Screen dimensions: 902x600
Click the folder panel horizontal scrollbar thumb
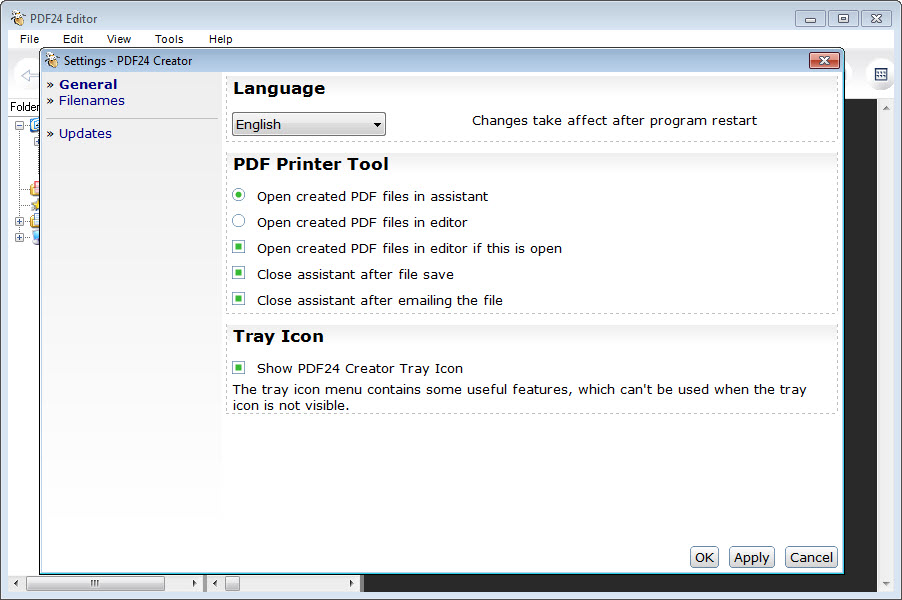tap(95, 583)
